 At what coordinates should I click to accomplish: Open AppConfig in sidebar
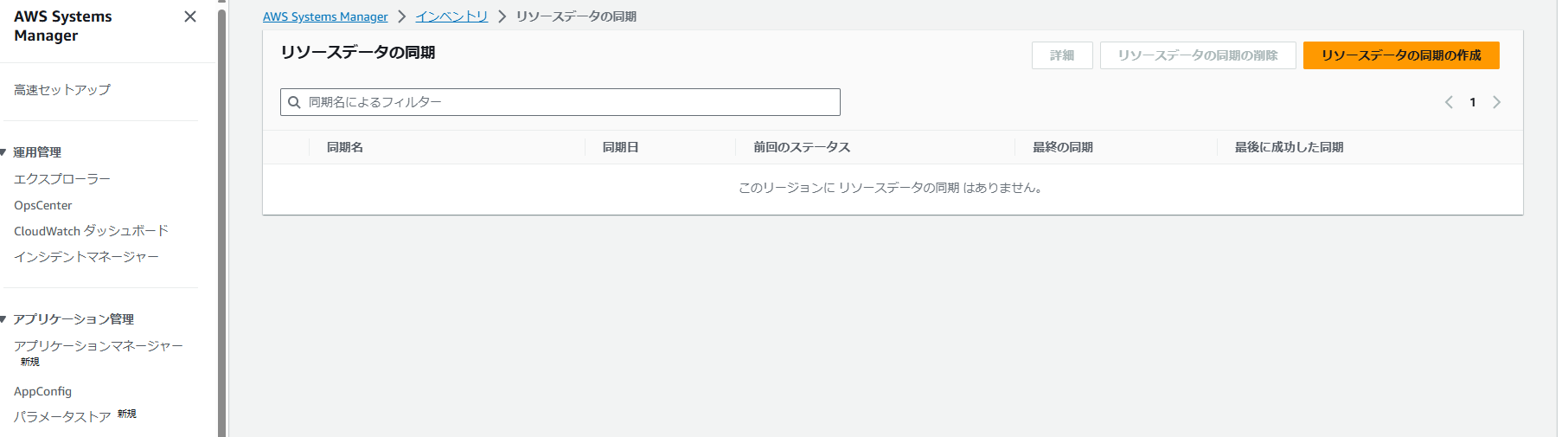click(x=43, y=391)
